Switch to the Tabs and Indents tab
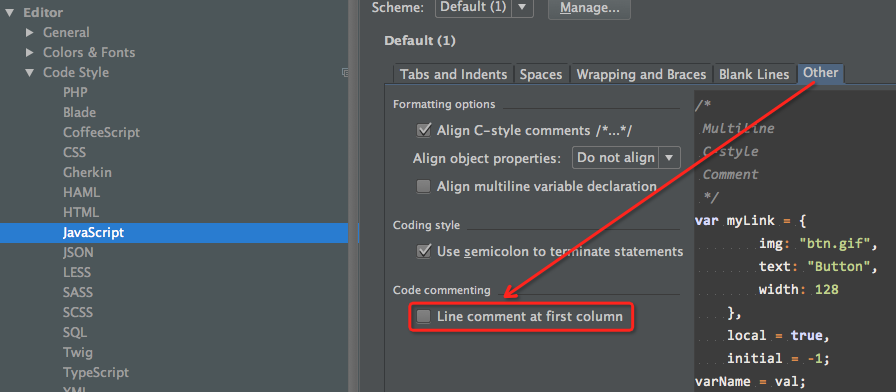 (x=454, y=74)
